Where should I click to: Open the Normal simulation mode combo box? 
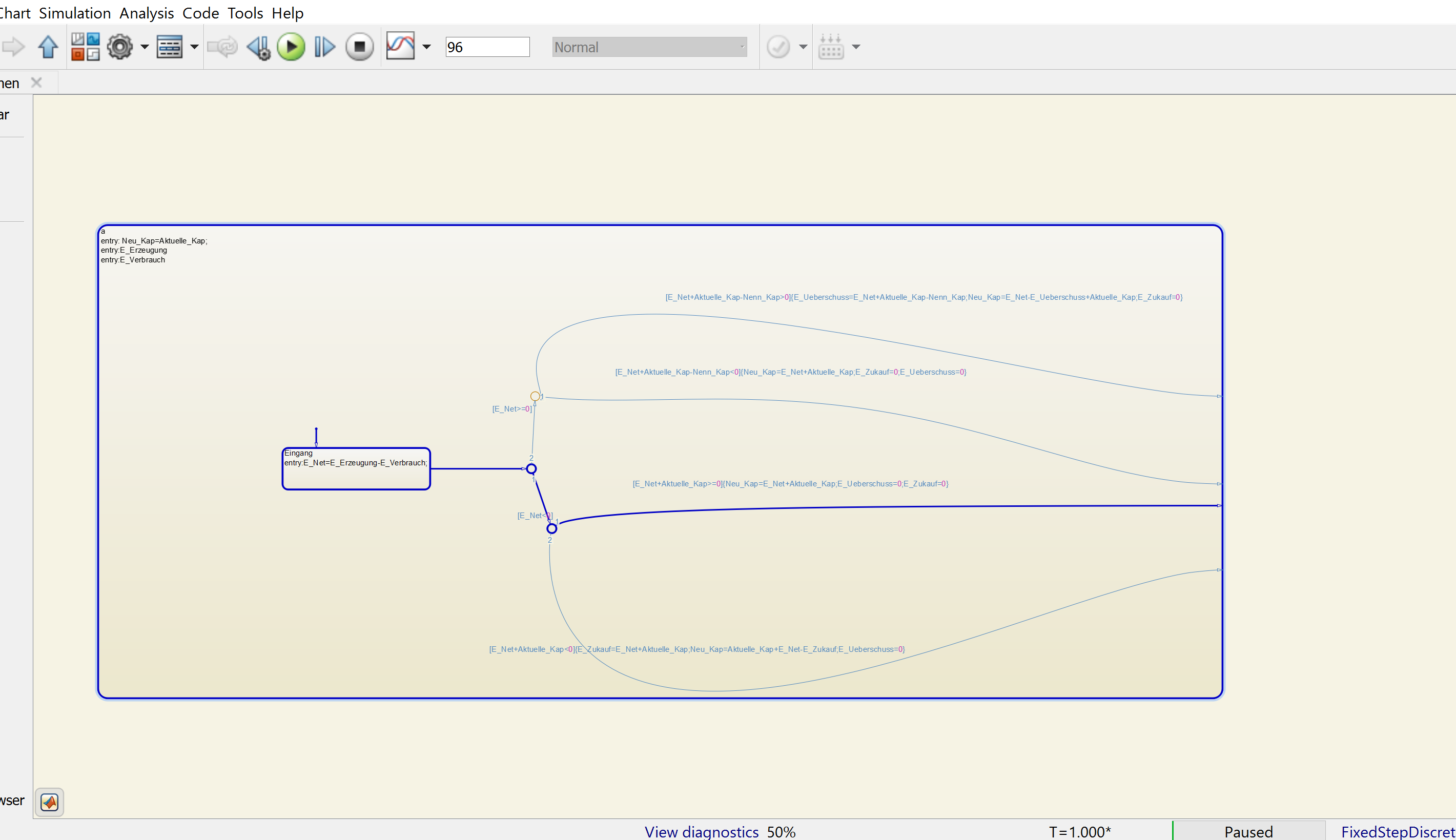pyautogui.click(x=649, y=47)
